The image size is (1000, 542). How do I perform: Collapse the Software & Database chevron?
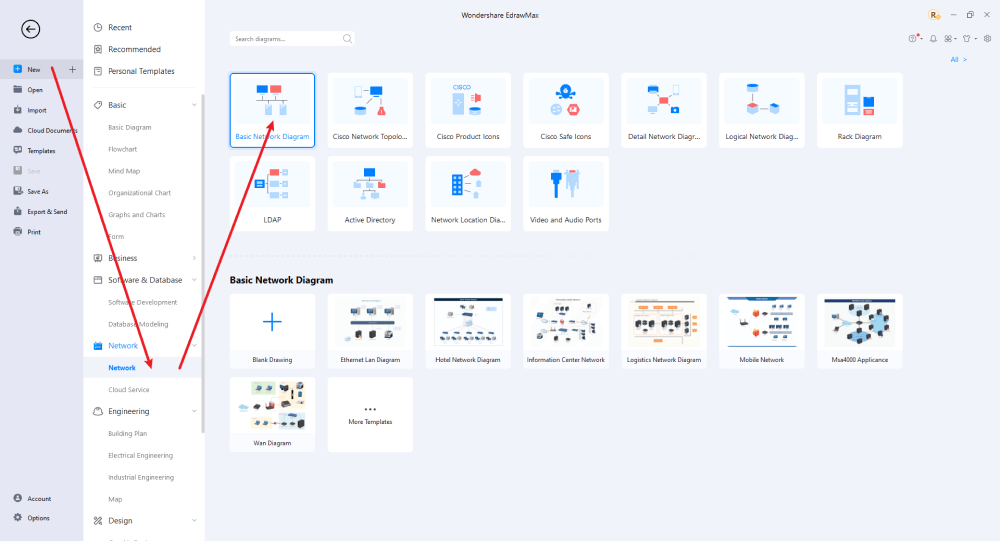[194, 280]
